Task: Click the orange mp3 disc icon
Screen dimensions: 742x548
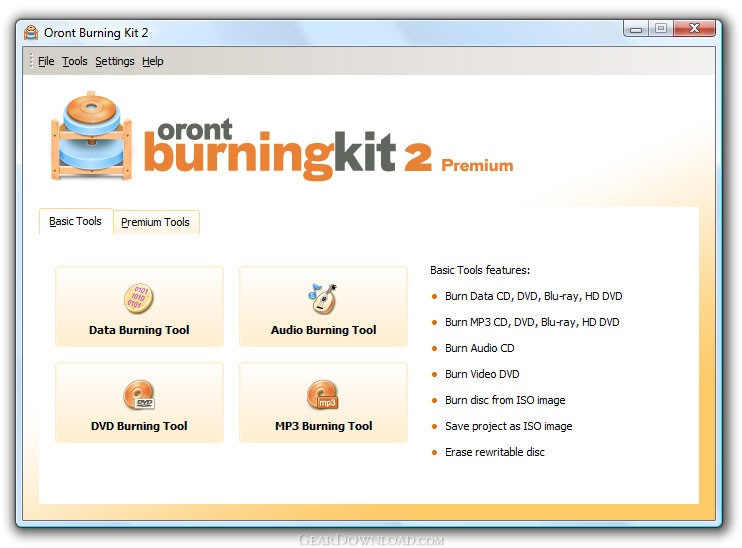Action: coord(322,395)
